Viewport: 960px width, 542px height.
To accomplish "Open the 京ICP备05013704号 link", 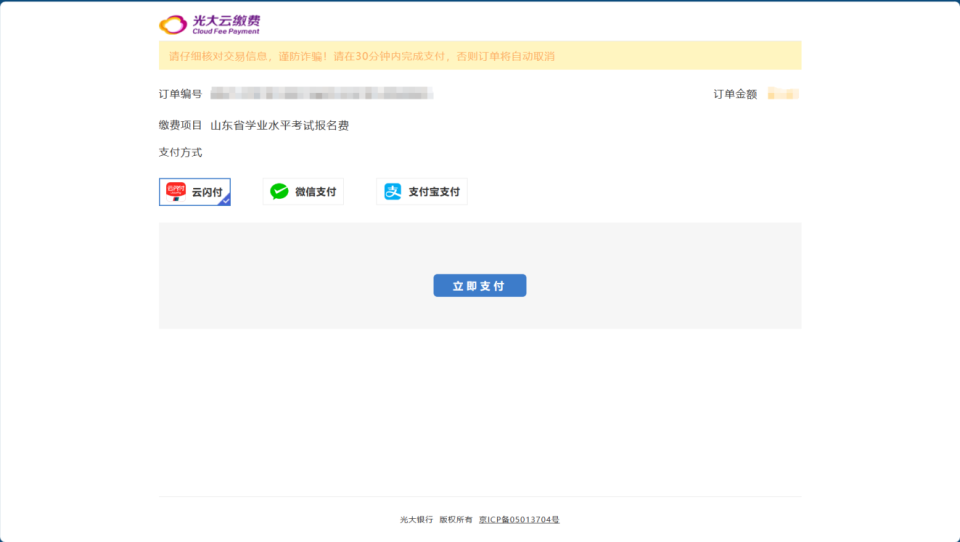I will point(519,519).
